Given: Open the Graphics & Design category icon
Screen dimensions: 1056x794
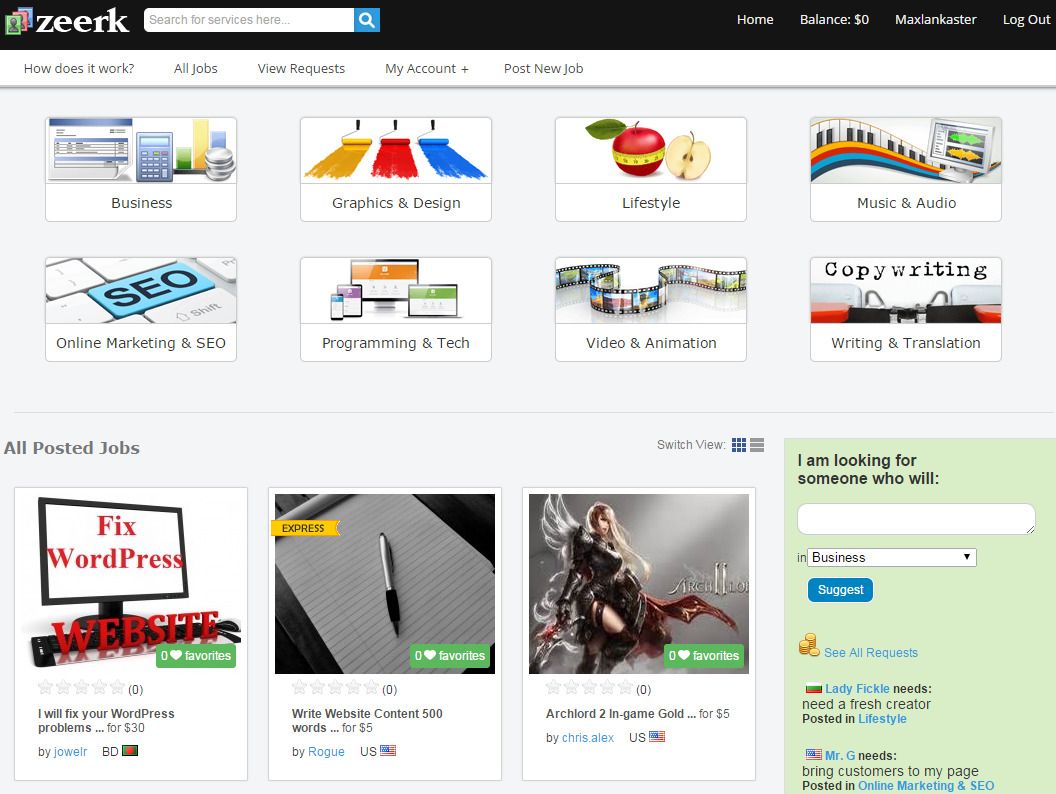Looking at the screenshot, I should tap(395, 150).
